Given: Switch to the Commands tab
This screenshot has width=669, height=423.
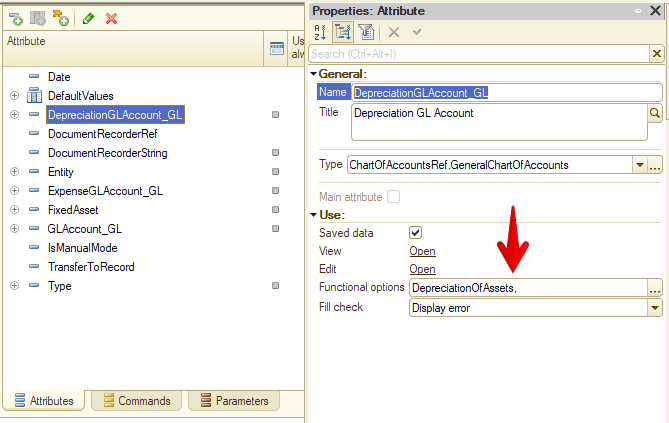Looking at the screenshot, I should (x=137, y=401).
